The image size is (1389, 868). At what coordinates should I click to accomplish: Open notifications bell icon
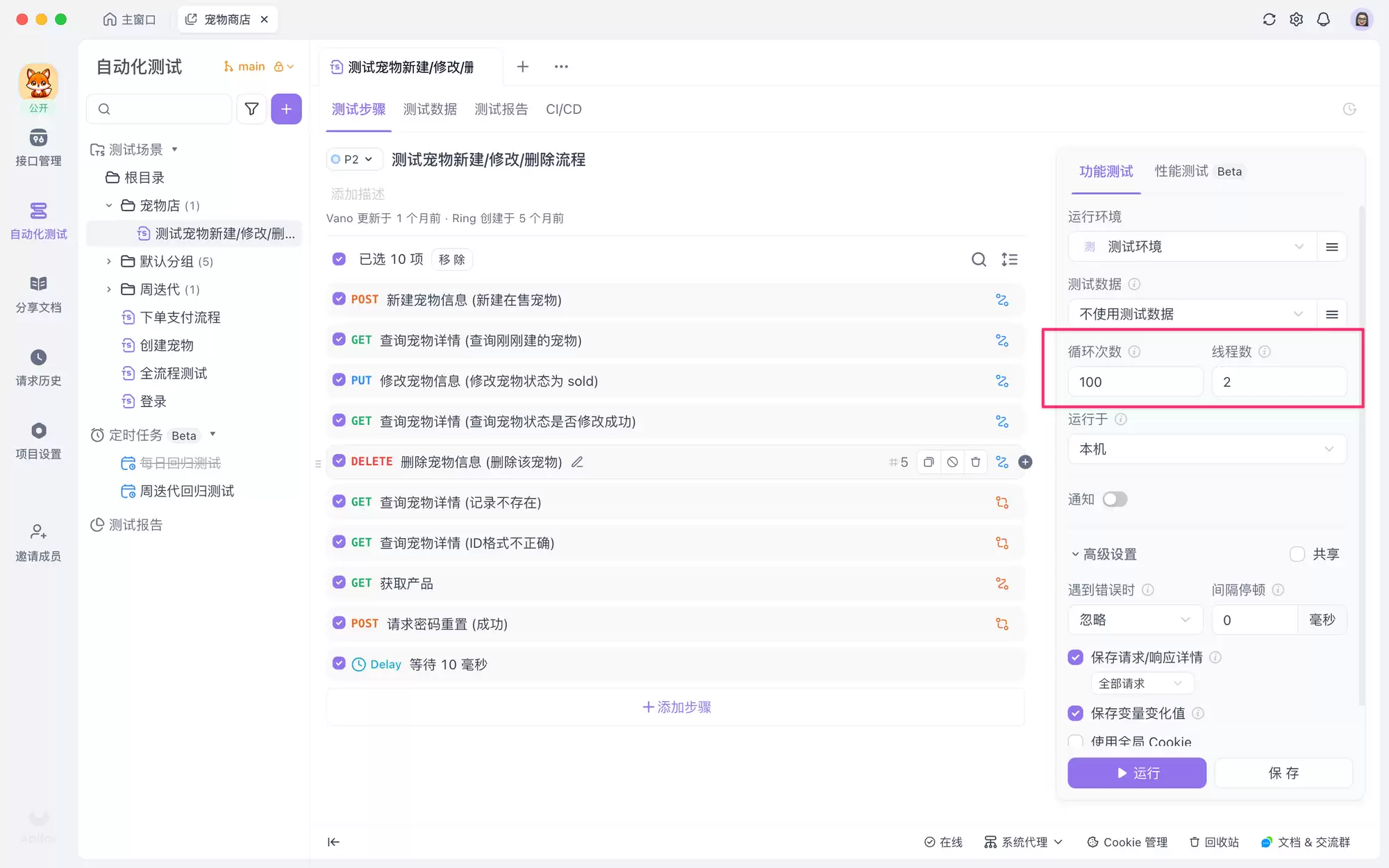1323,19
